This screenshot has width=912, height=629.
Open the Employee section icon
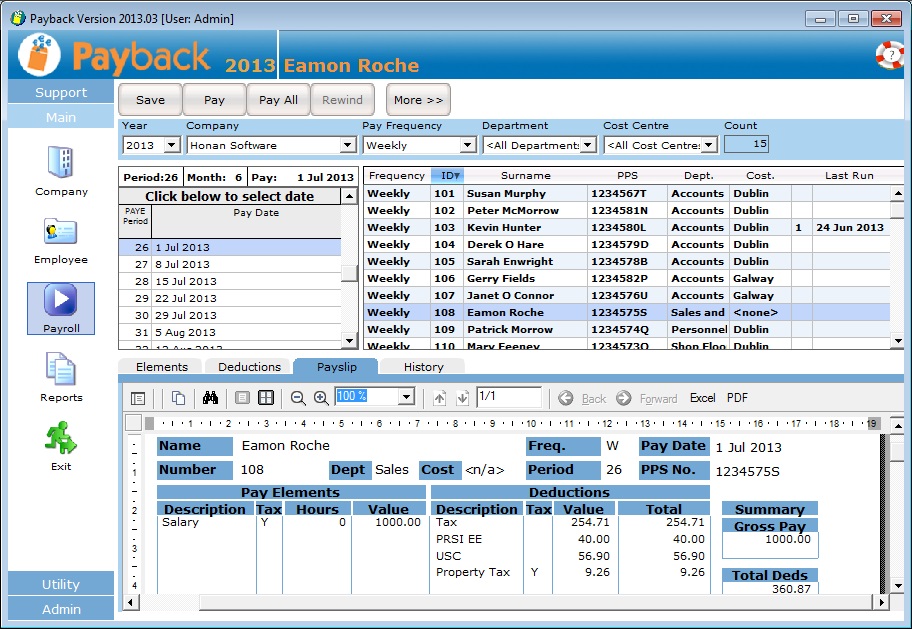(61, 232)
